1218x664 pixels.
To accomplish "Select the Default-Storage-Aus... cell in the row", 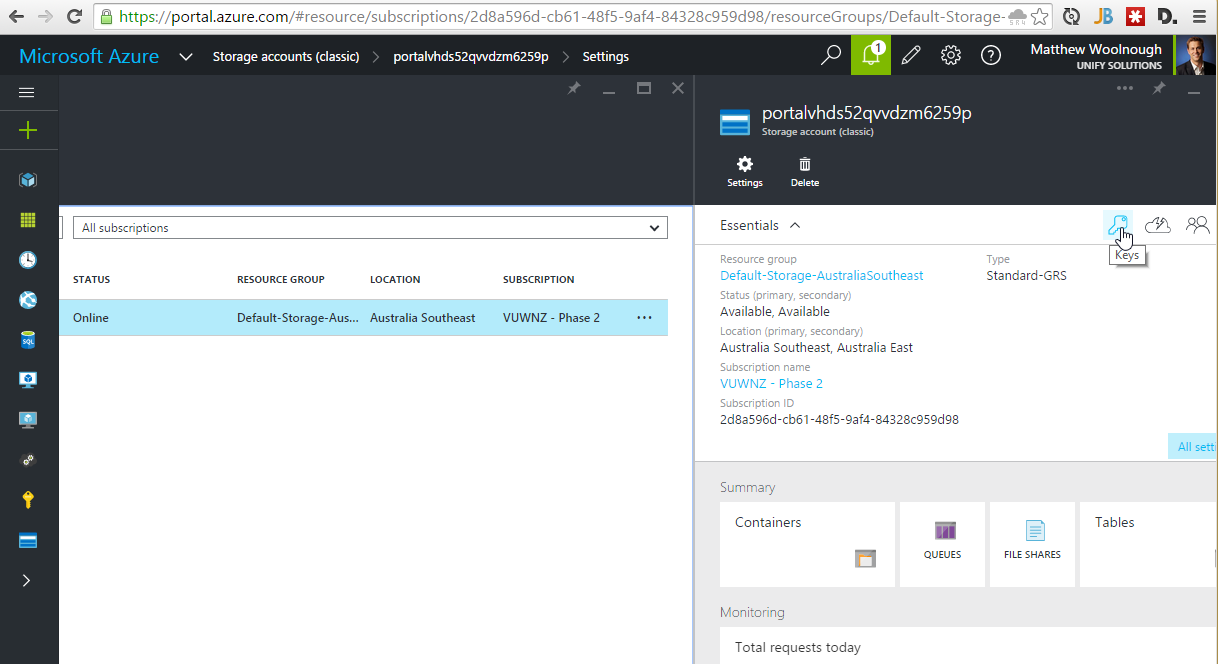I will click(x=297, y=318).
